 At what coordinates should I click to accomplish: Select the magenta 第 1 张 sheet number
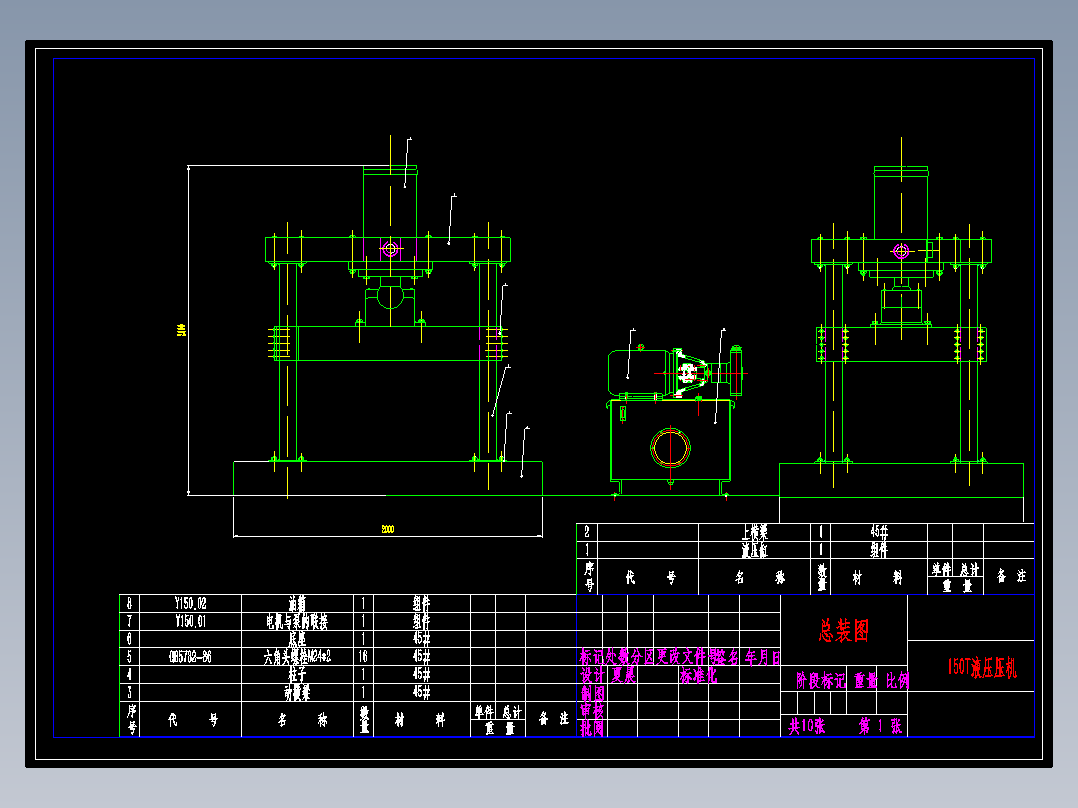click(x=880, y=726)
